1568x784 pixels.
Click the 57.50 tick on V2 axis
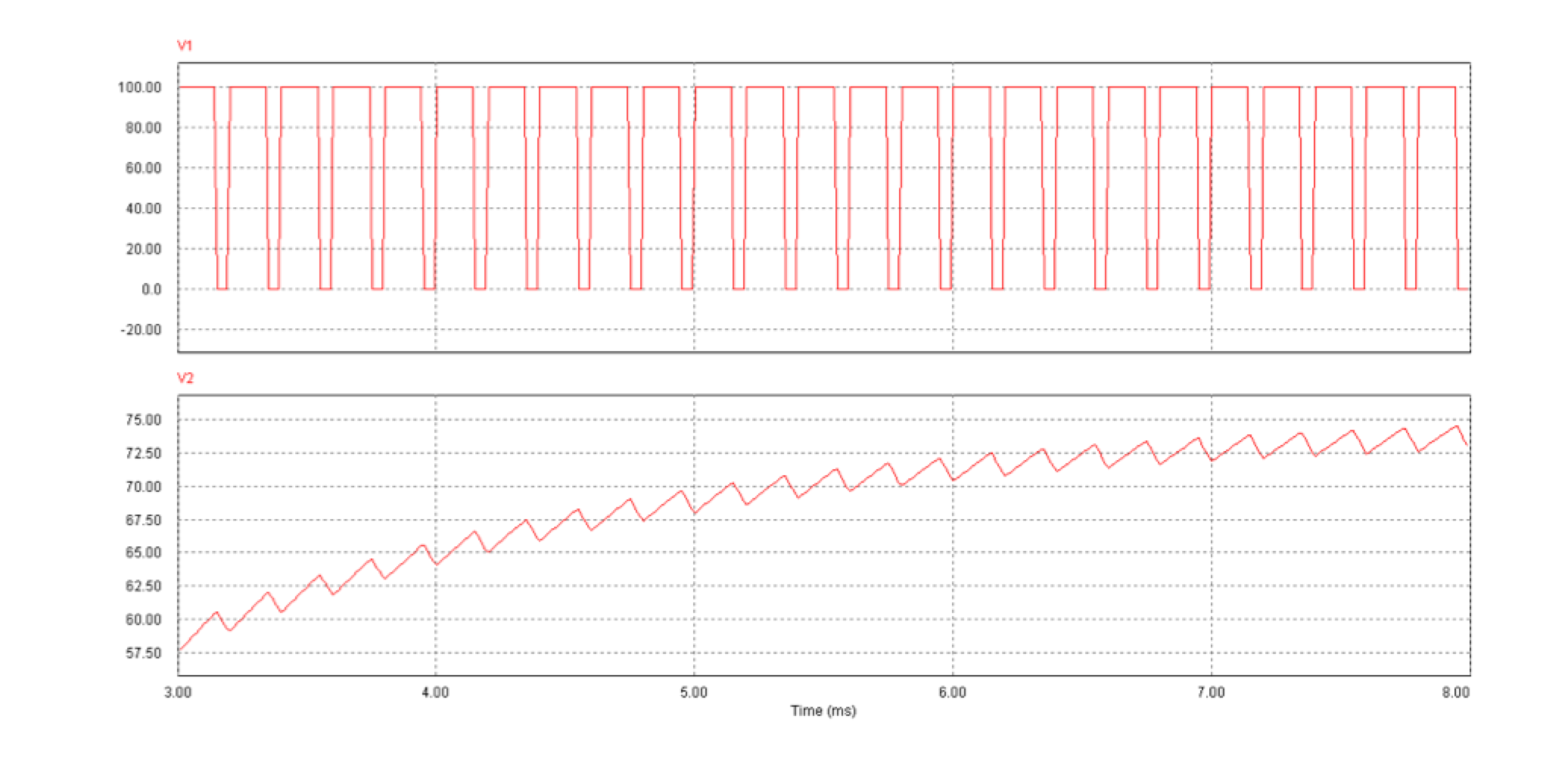click(x=143, y=653)
